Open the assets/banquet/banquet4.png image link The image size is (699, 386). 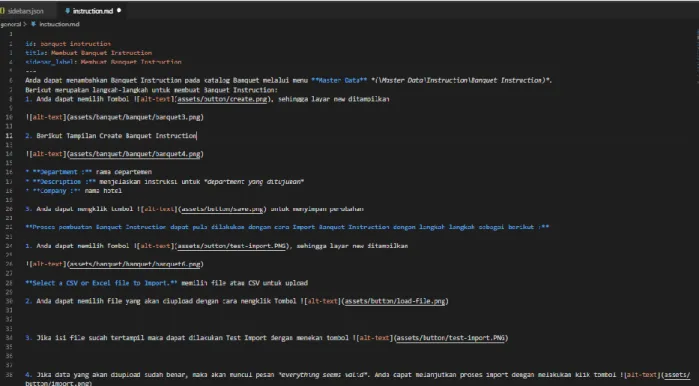click(x=135, y=154)
